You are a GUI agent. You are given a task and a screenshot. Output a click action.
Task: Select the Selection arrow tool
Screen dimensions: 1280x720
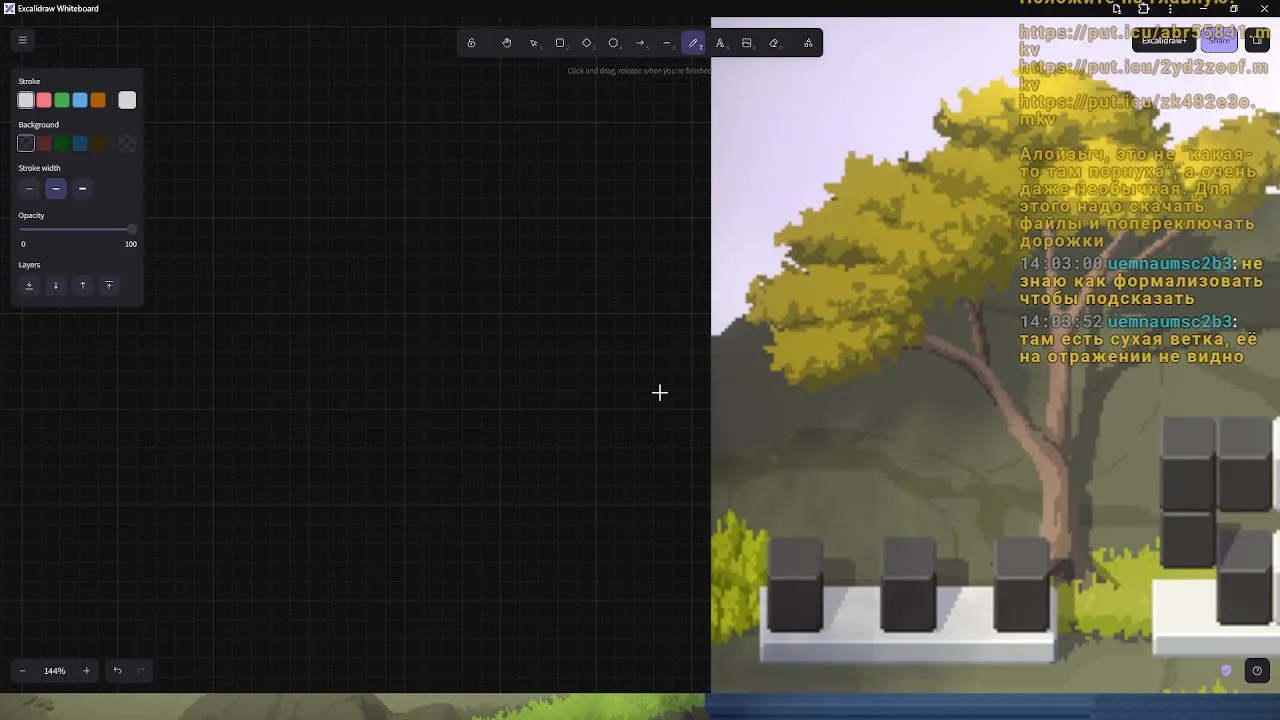534,43
